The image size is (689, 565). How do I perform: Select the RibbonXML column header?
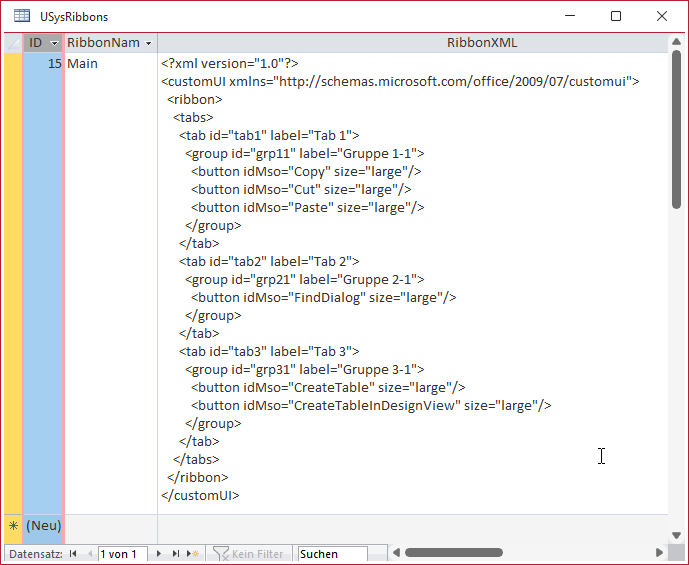pos(482,43)
